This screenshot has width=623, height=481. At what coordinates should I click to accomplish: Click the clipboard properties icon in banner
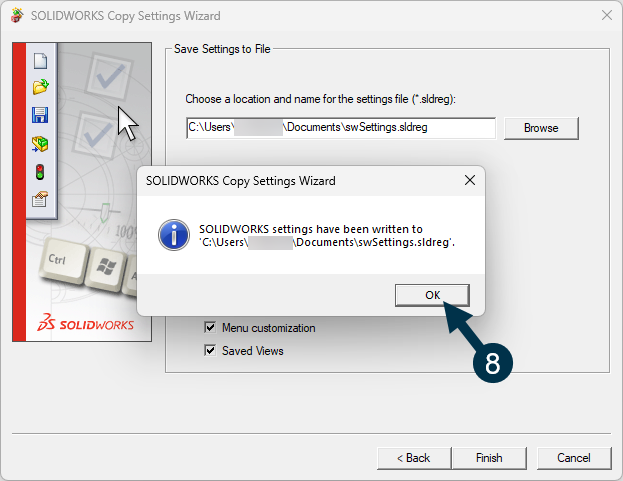pos(40,199)
